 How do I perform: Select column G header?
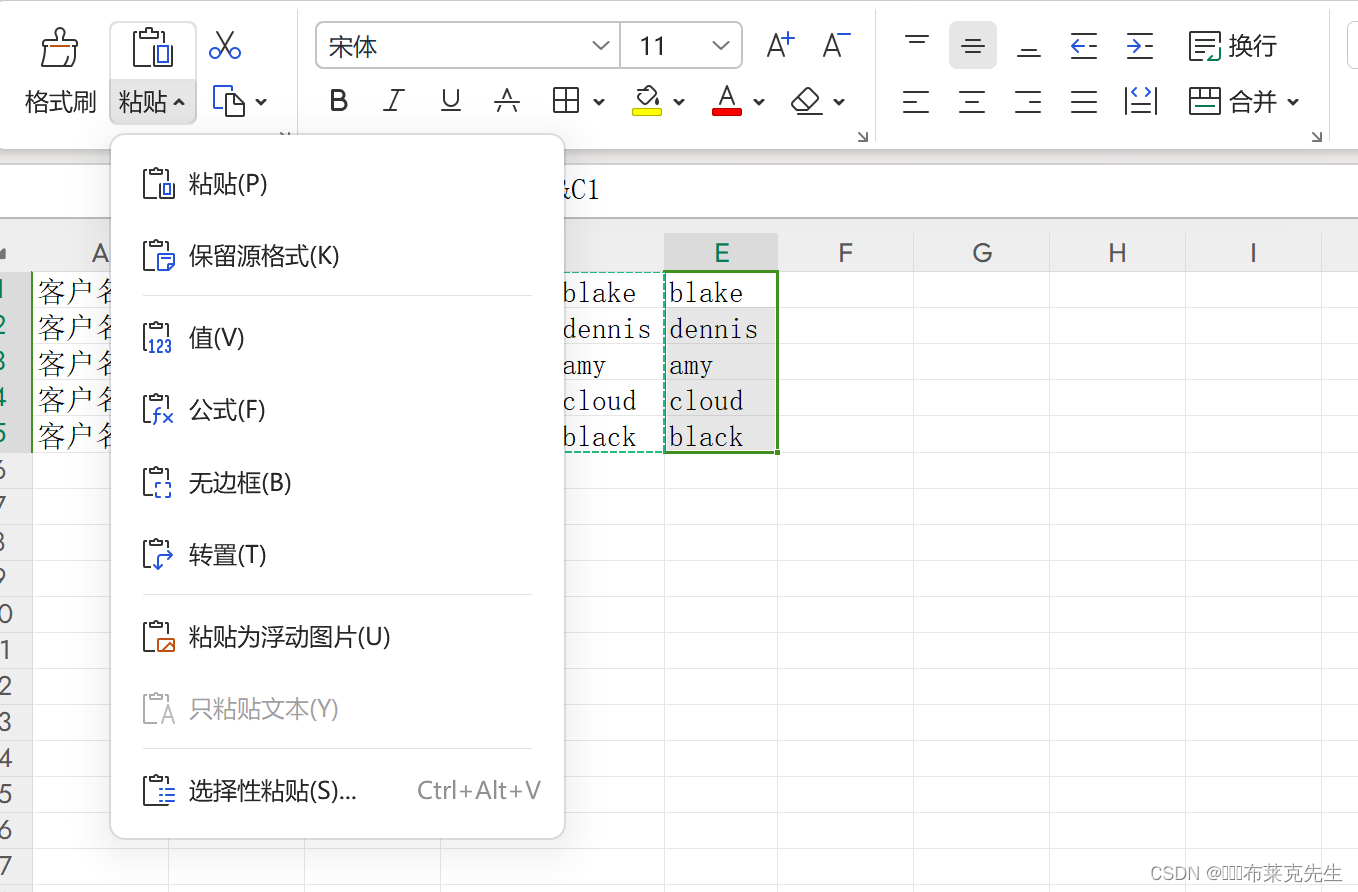point(982,253)
